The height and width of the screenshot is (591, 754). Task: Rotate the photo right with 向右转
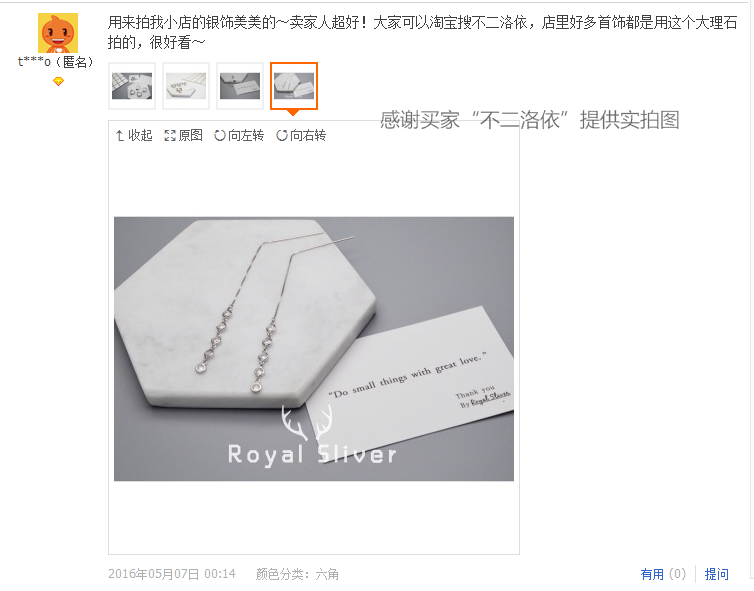[x=301, y=136]
